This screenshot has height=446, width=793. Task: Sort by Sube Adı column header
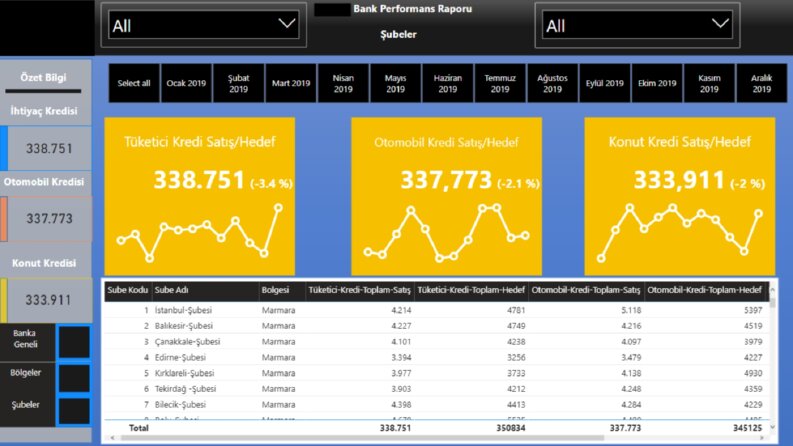pos(205,290)
